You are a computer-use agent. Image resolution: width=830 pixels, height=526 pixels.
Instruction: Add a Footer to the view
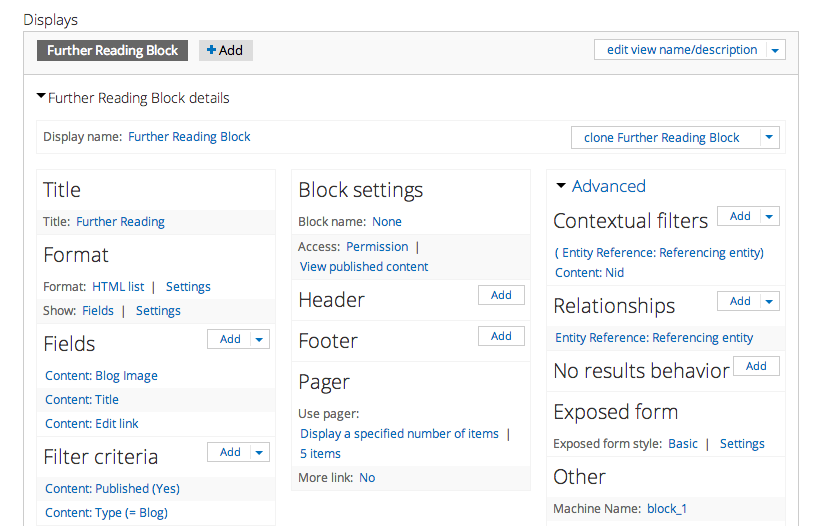point(501,336)
